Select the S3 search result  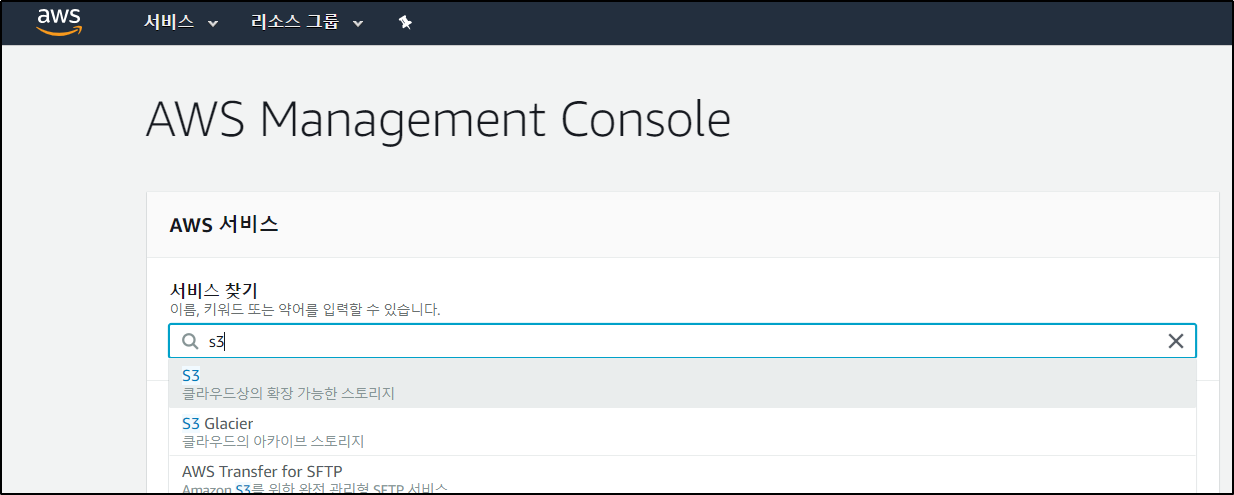[x=682, y=383]
